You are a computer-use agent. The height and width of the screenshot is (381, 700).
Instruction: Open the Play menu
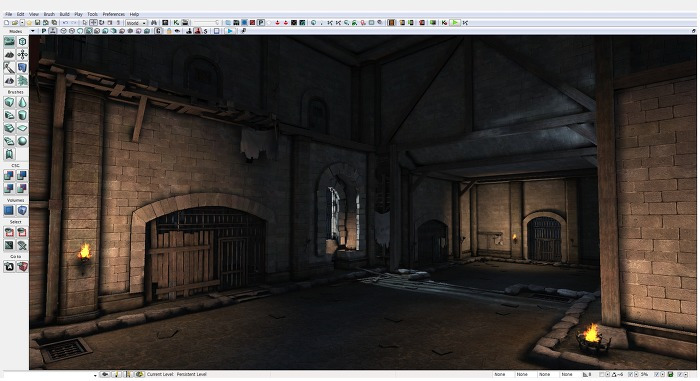coord(79,14)
